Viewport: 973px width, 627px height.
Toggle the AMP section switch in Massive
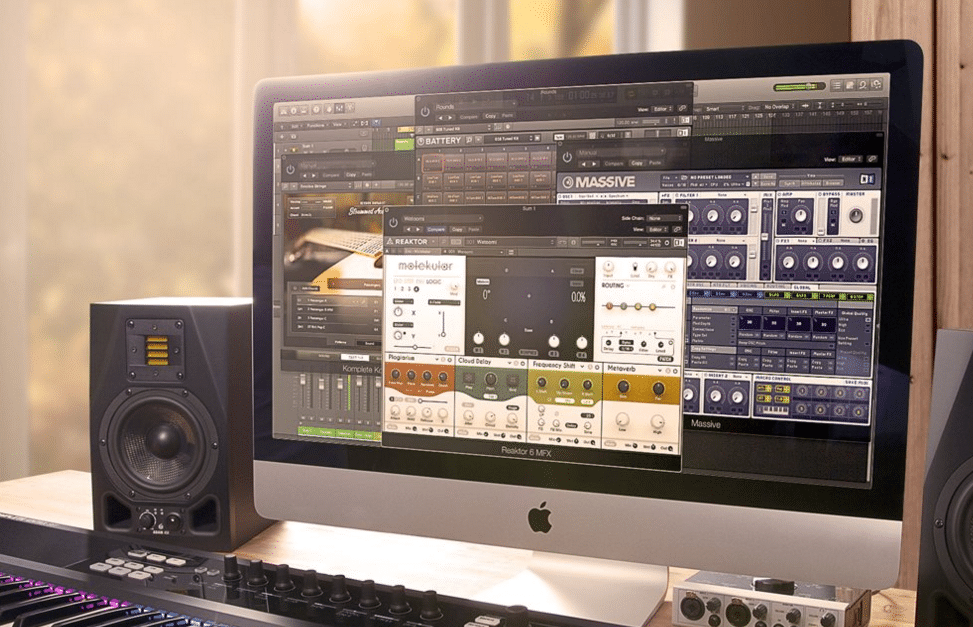tap(778, 194)
